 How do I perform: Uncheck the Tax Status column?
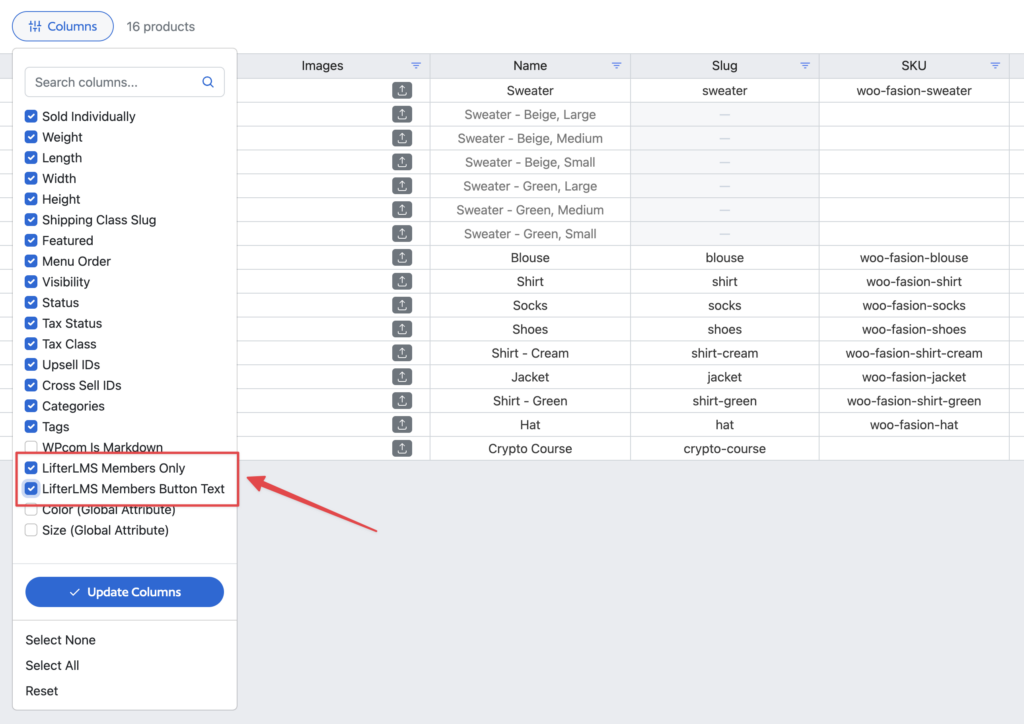[x=31, y=323]
